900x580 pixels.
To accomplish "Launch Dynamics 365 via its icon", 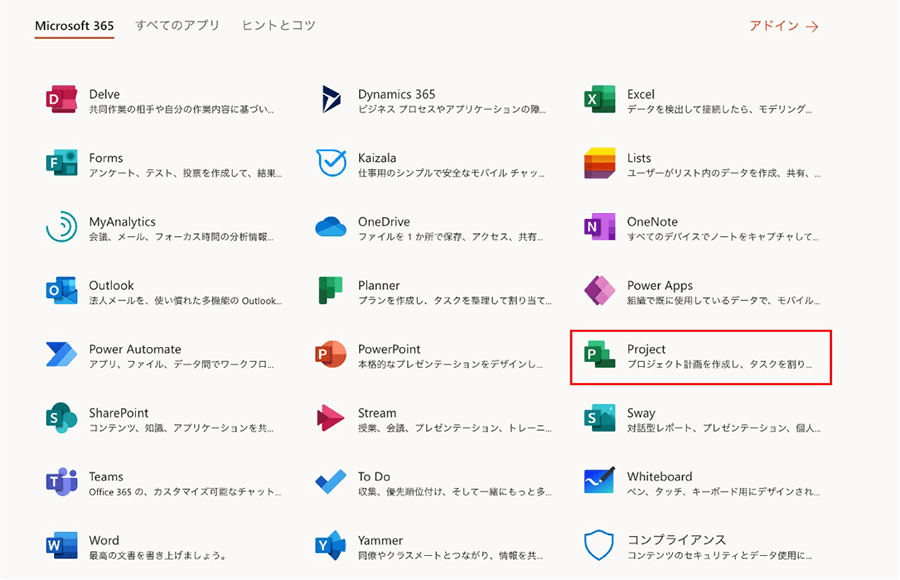I will tap(331, 100).
